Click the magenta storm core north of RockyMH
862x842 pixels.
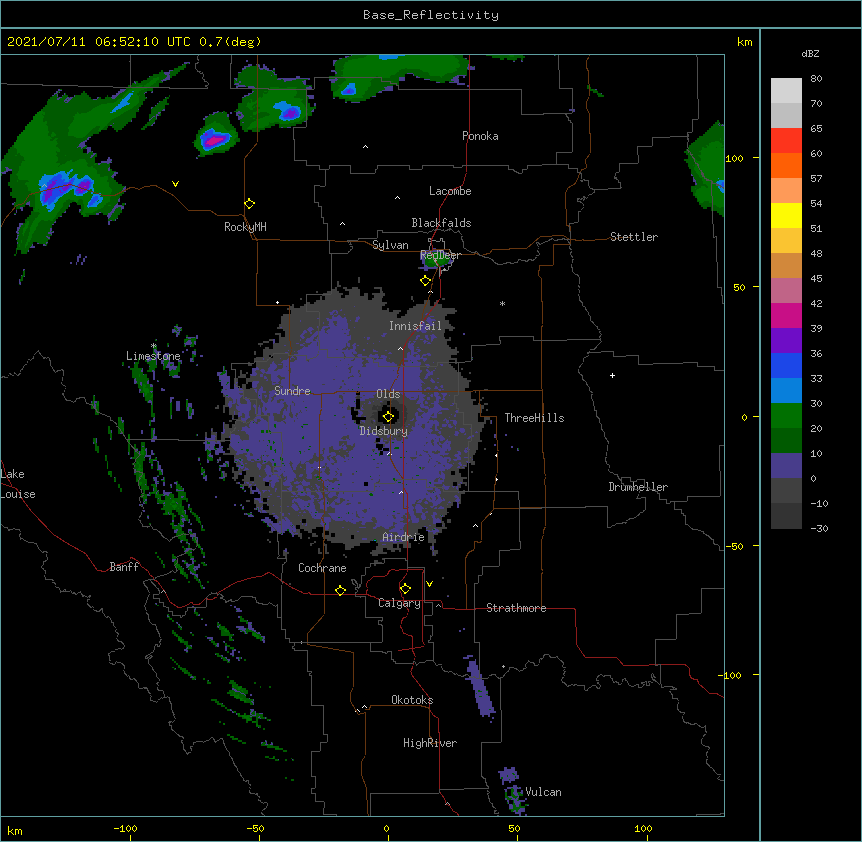coord(214,140)
